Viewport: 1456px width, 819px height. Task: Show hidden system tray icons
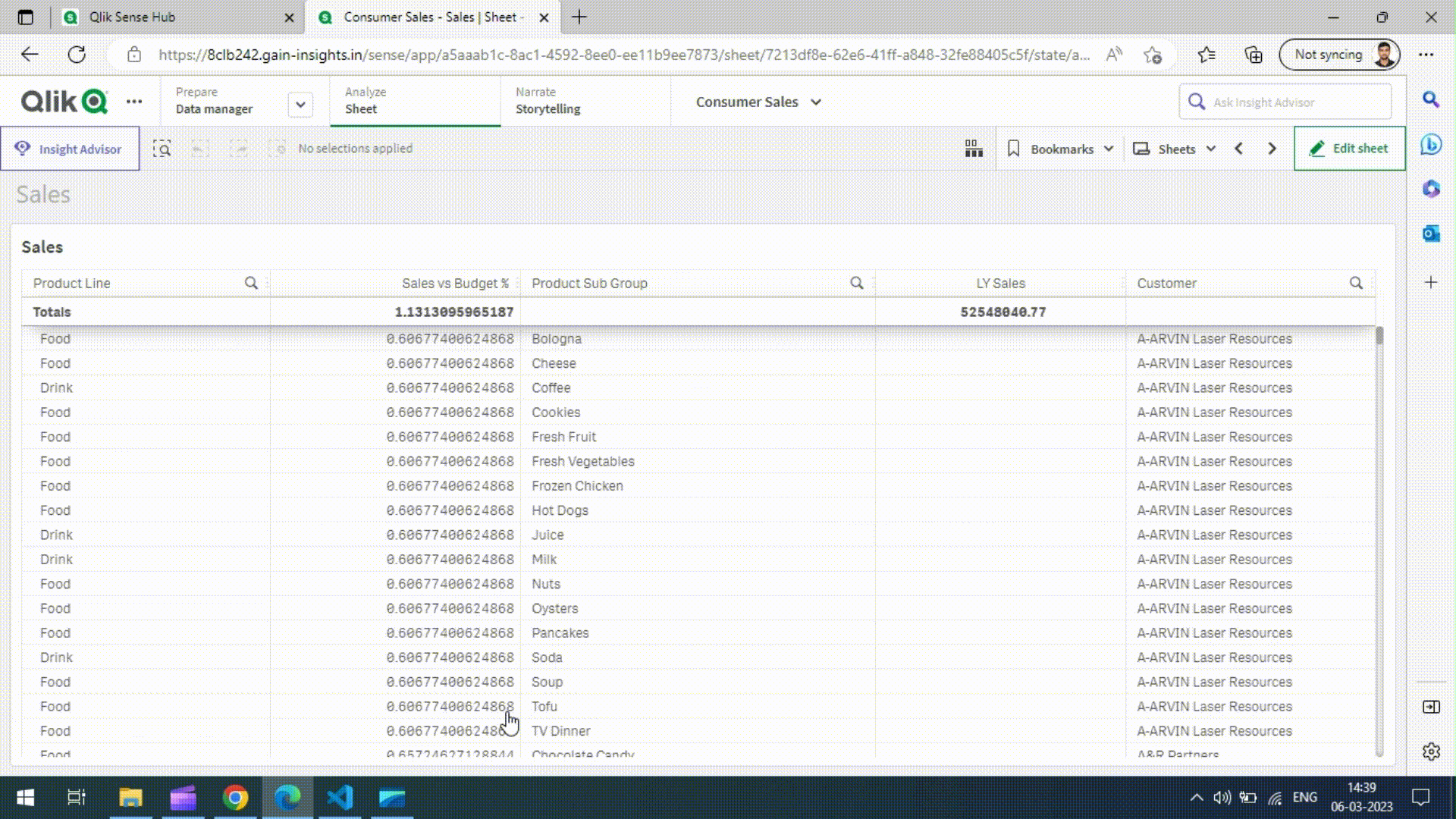pyautogui.click(x=1196, y=797)
